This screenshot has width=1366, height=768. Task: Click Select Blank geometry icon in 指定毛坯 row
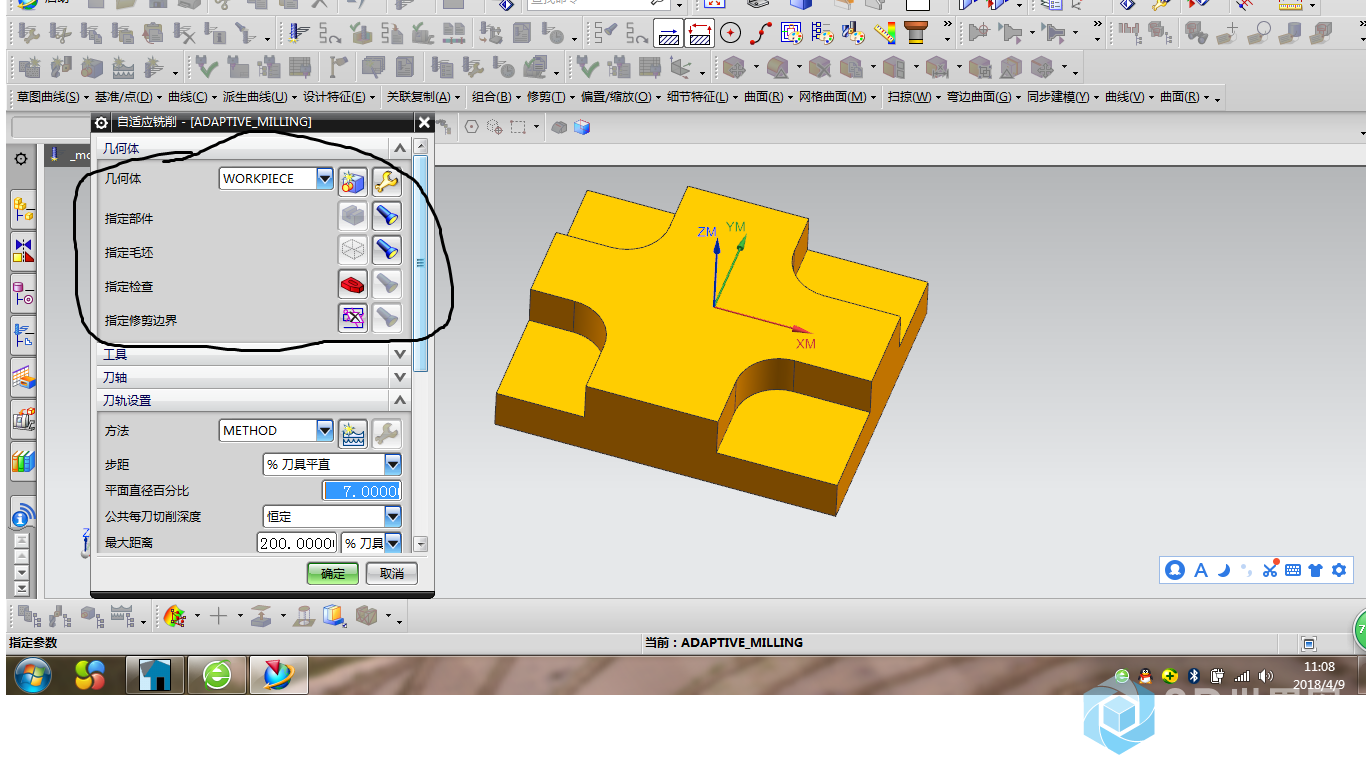(x=353, y=250)
